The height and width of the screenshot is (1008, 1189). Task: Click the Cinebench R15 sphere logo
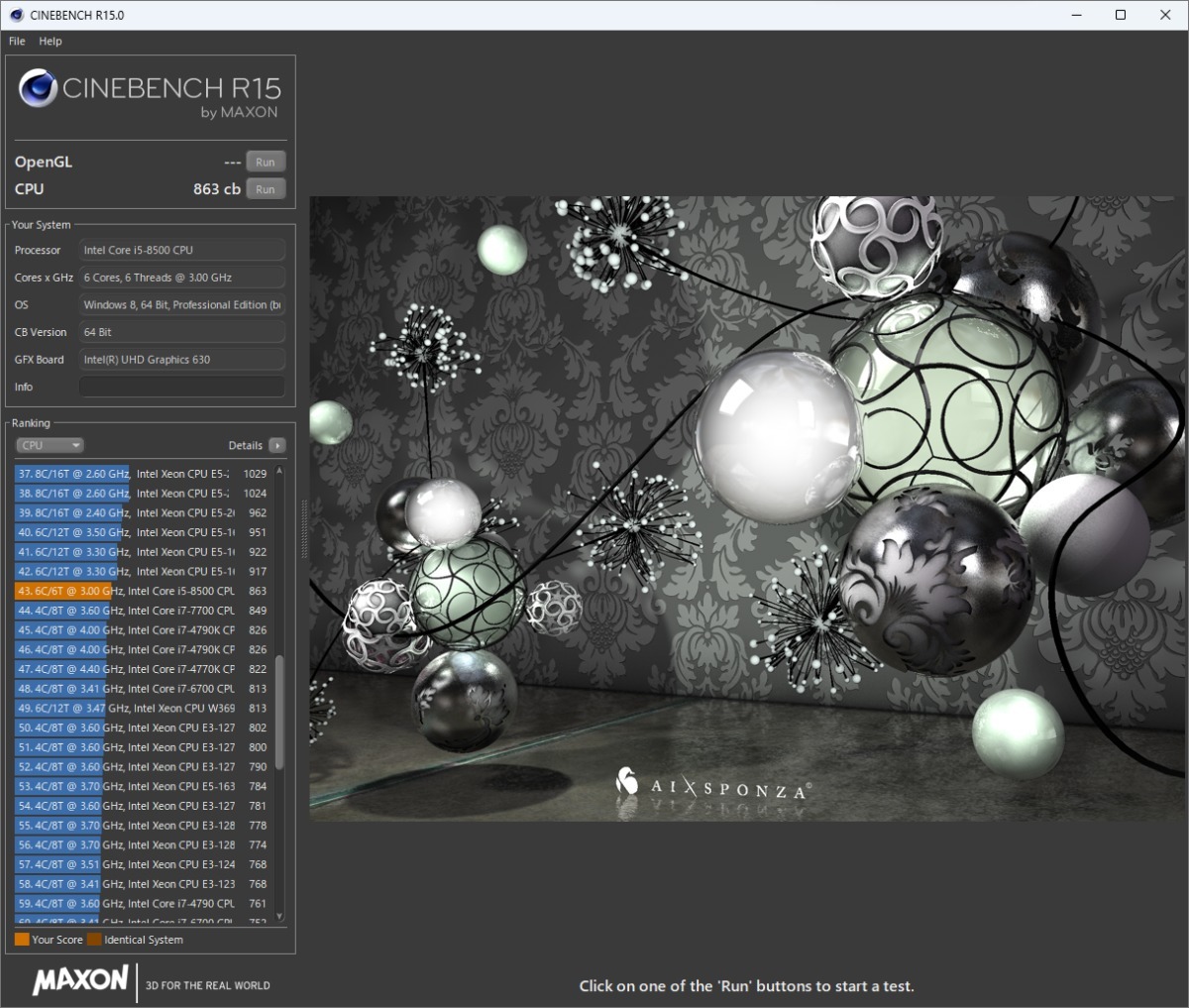tap(38, 88)
